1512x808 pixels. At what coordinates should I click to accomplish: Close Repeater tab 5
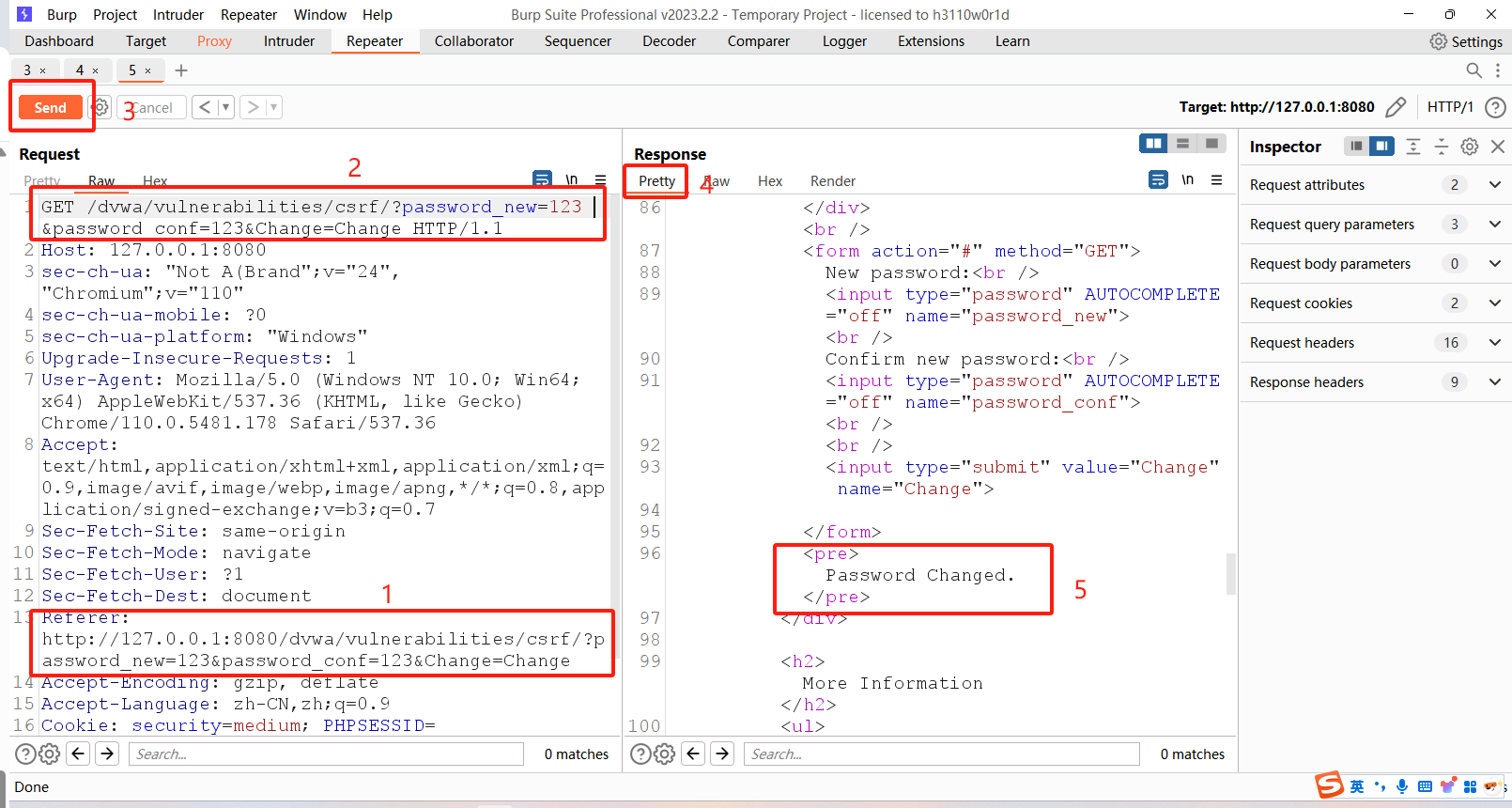click(x=147, y=70)
